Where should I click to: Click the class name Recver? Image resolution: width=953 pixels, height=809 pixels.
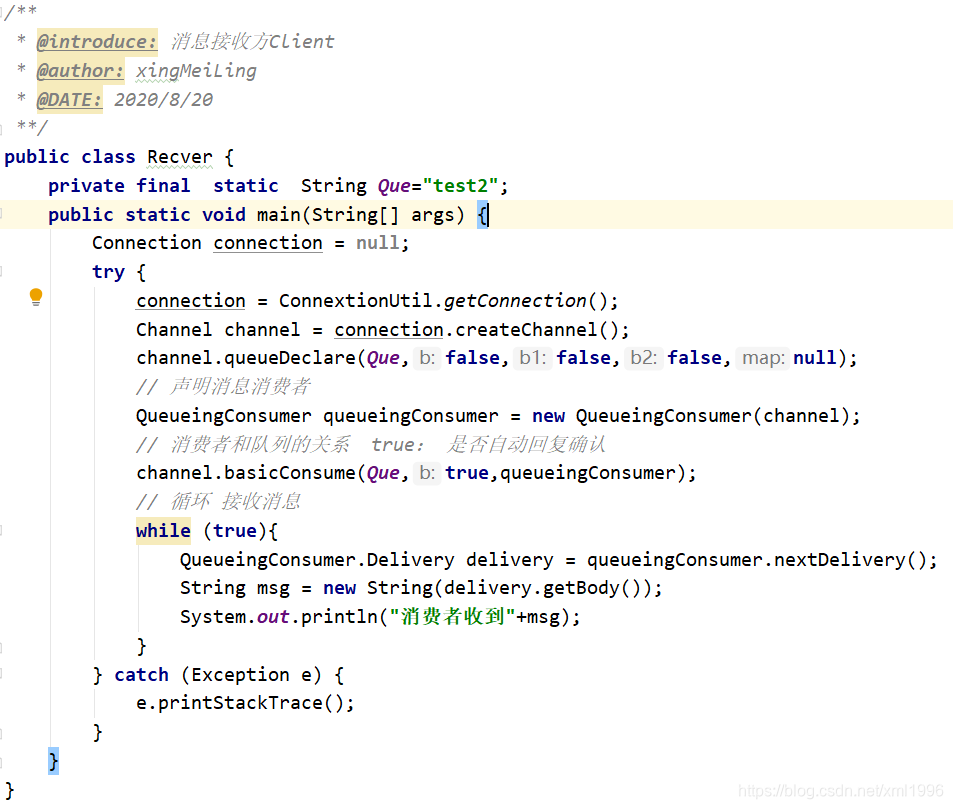point(179,157)
